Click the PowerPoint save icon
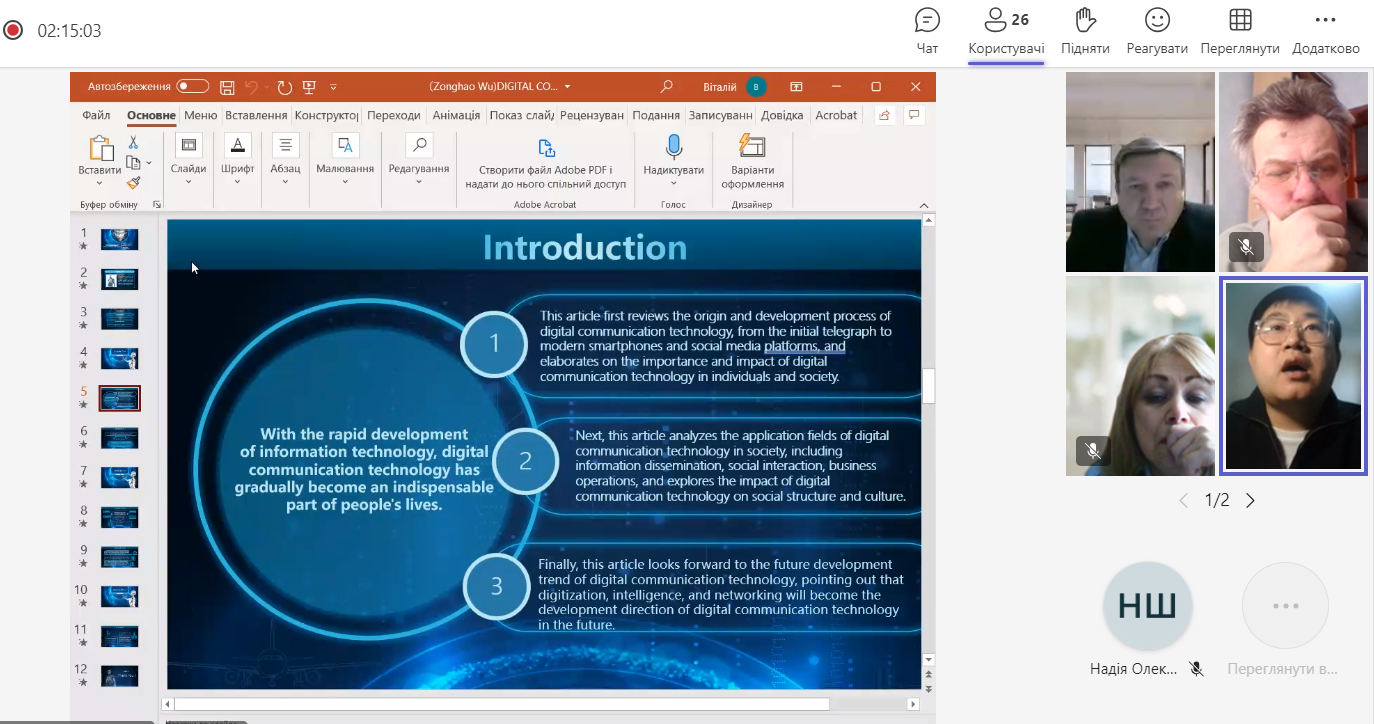 [227, 87]
